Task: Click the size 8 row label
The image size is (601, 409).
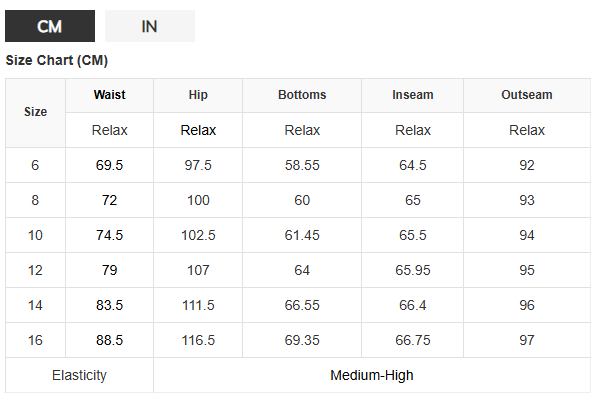Action: [35, 200]
